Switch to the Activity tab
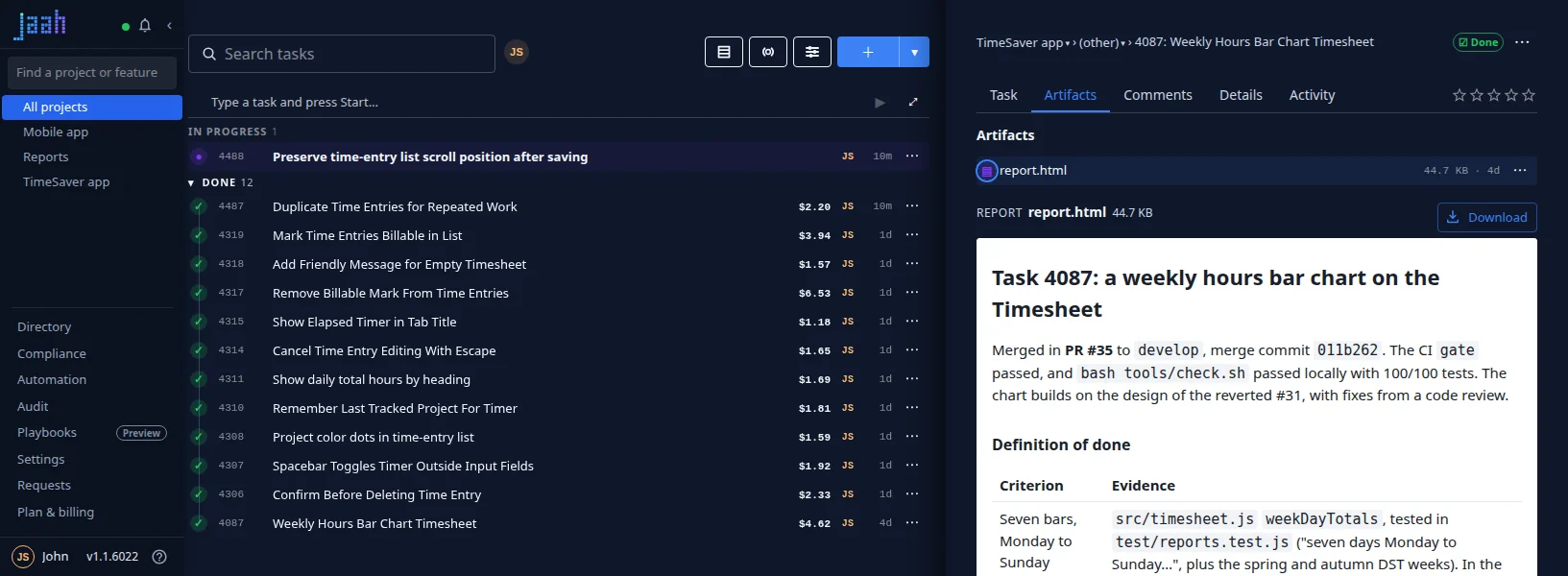1568x576 pixels. 1312,95
